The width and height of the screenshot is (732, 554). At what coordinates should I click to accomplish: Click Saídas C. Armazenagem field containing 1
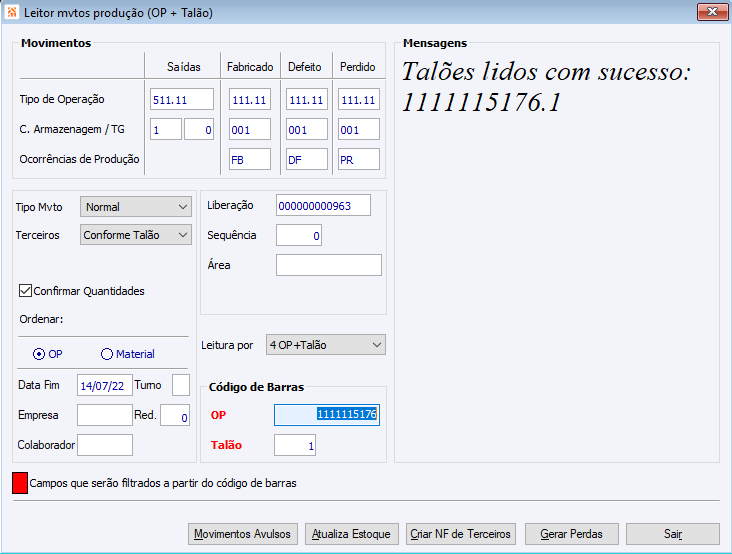click(x=166, y=129)
